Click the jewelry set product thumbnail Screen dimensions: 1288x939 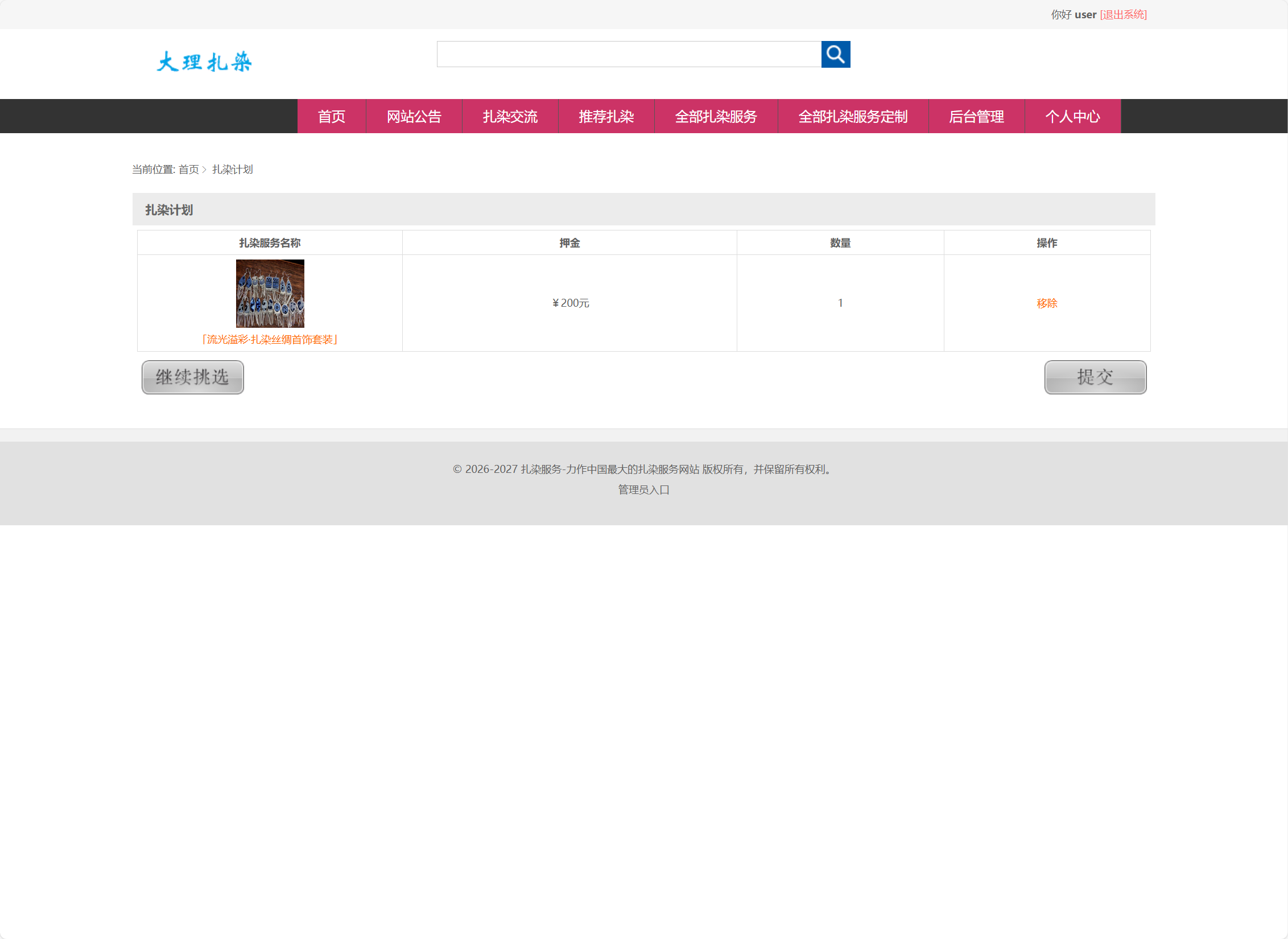click(270, 293)
